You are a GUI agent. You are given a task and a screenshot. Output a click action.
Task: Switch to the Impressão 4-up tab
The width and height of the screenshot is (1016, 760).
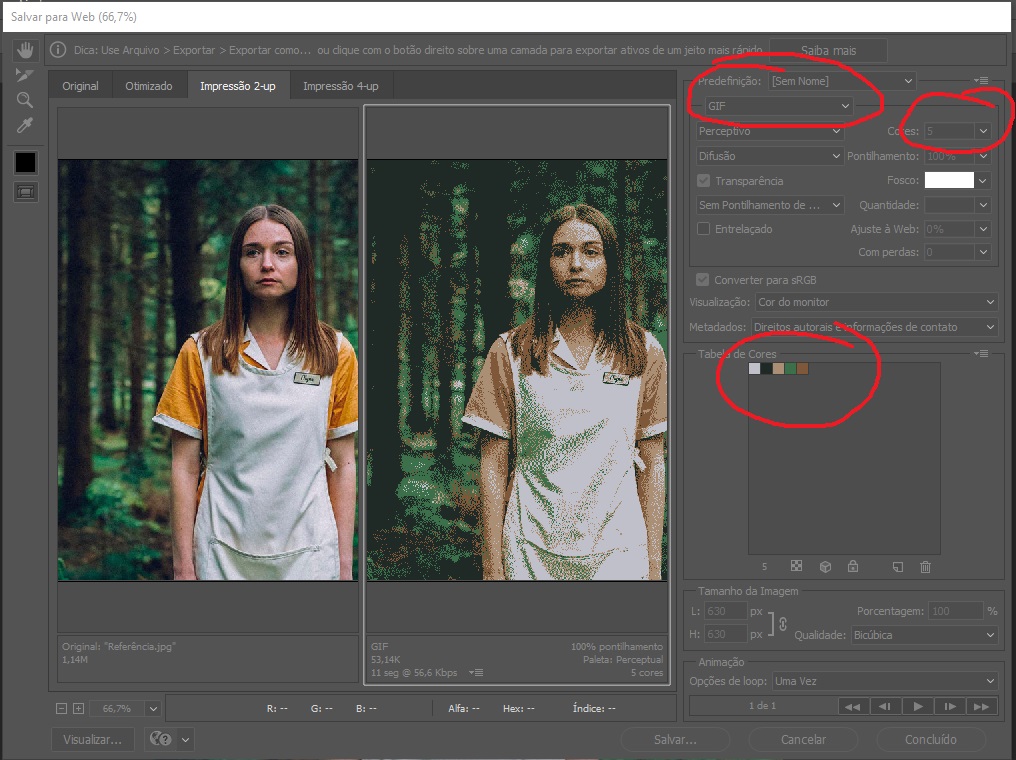pos(341,86)
